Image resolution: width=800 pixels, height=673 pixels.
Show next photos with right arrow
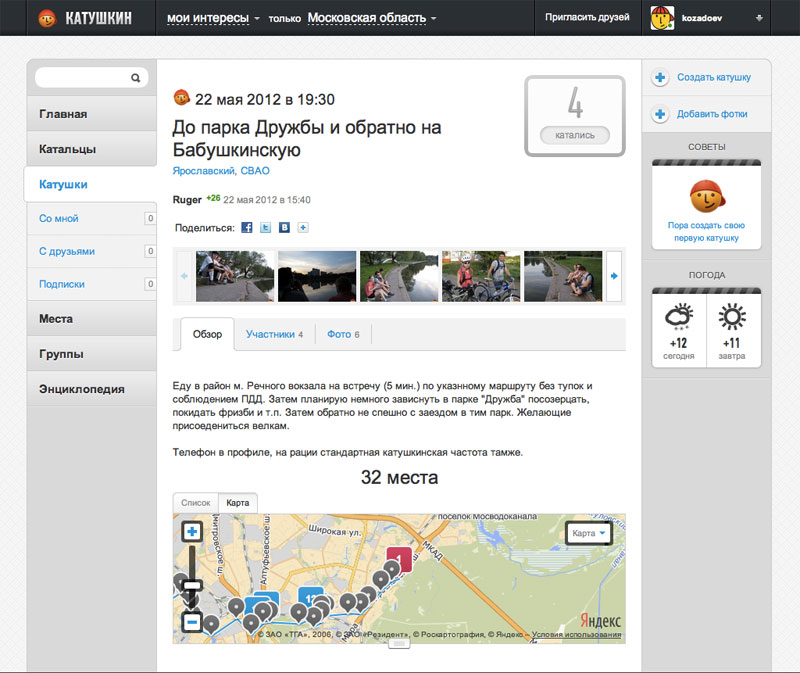(614, 276)
